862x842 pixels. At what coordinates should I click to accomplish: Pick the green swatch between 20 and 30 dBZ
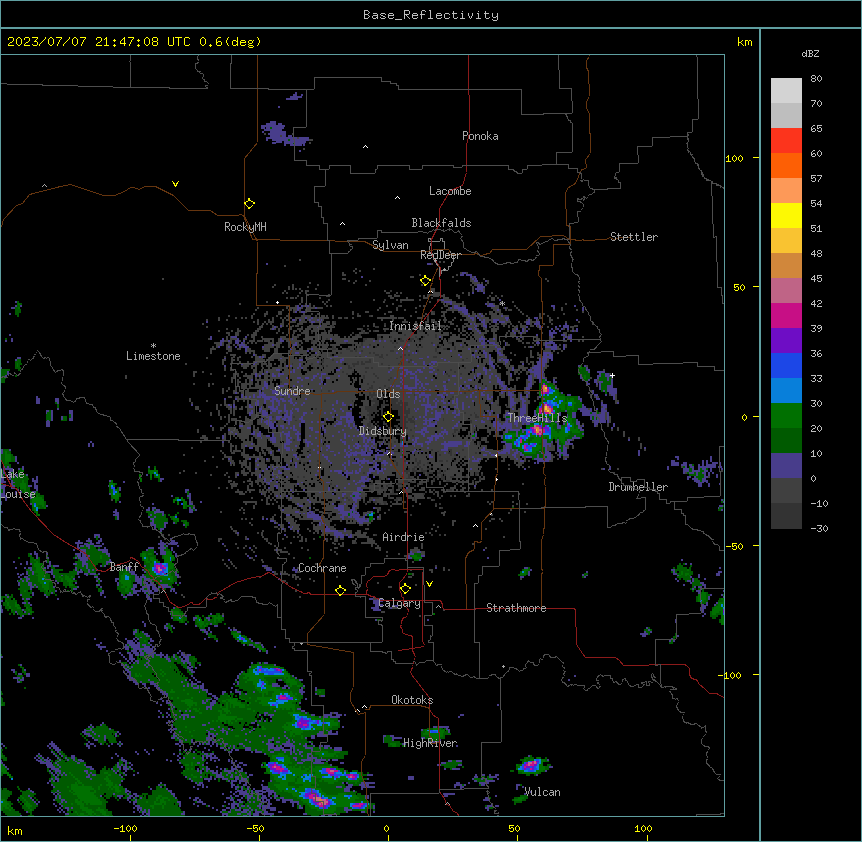point(786,416)
